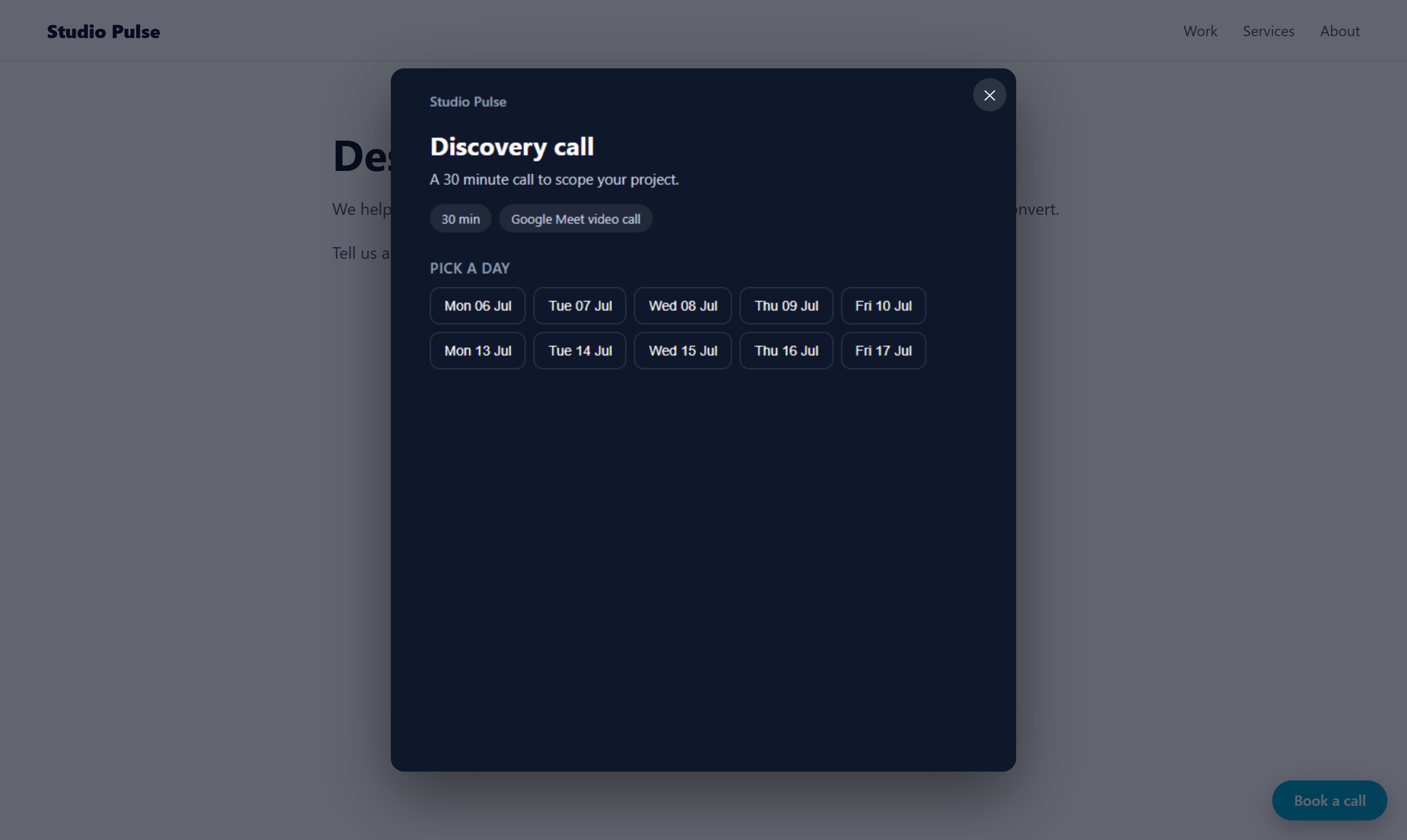
Task: Select Wed 15 Jul day option
Action: (683, 351)
